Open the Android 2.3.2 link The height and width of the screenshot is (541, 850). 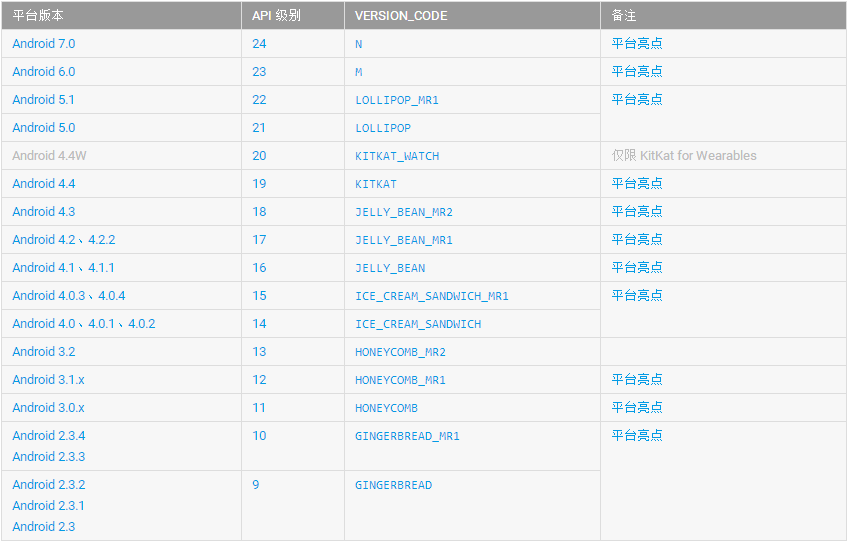pyautogui.click(x=48, y=485)
